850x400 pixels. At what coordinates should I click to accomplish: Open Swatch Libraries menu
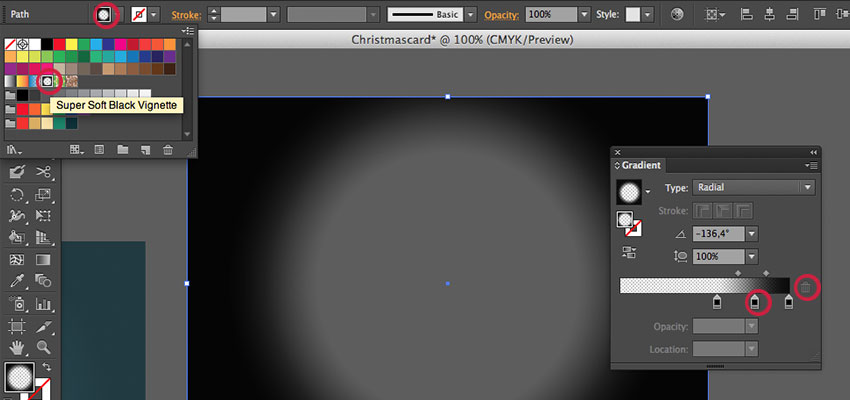(15, 150)
